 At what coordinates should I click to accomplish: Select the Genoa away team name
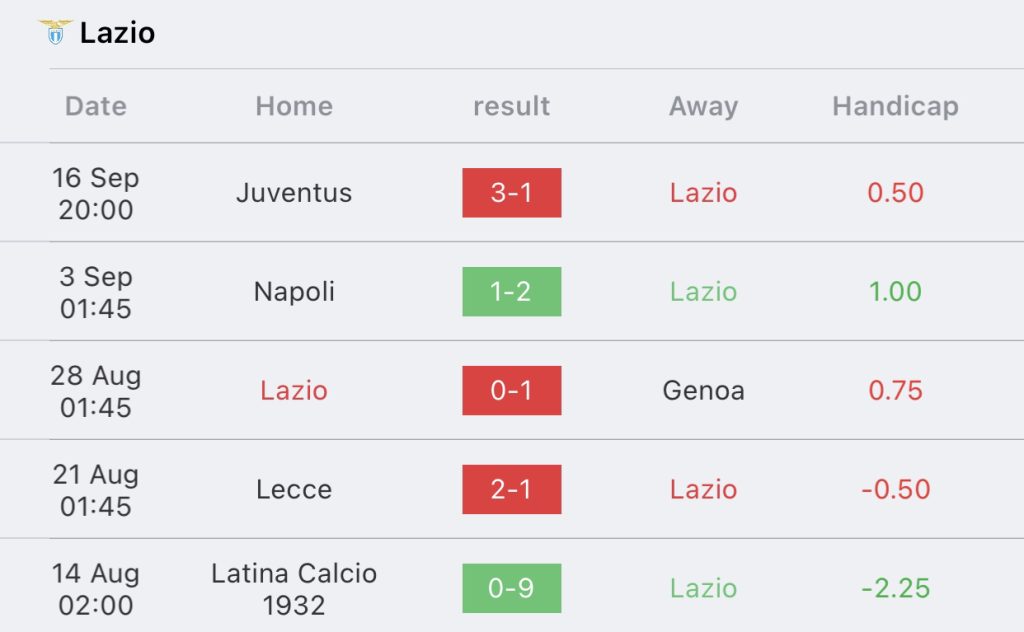tap(703, 391)
